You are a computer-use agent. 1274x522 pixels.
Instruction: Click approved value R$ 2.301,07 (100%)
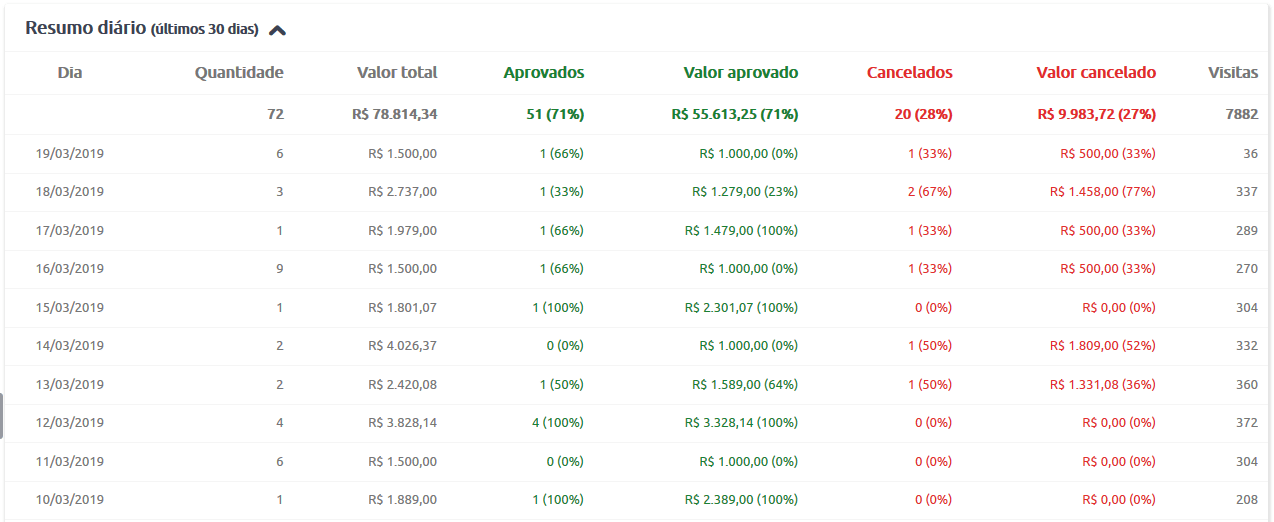click(x=742, y=308)
